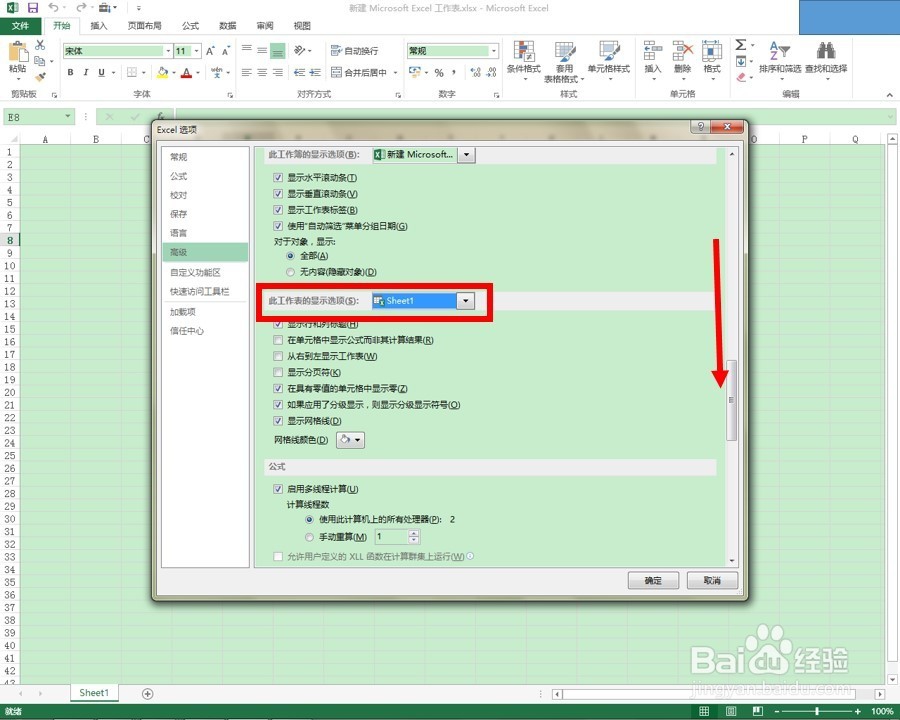Open the font size 11 dropdown
Viewport: 900px width, 720px height.
tap(197, 51)
